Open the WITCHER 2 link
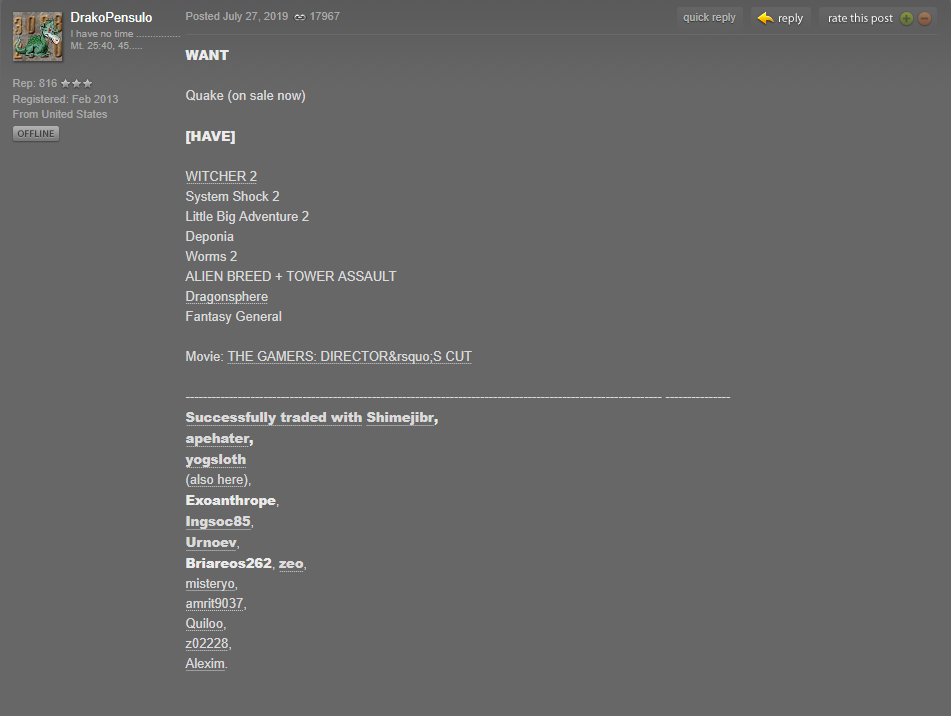Viewport: 951px width, 716px height. tap(221, 176)
